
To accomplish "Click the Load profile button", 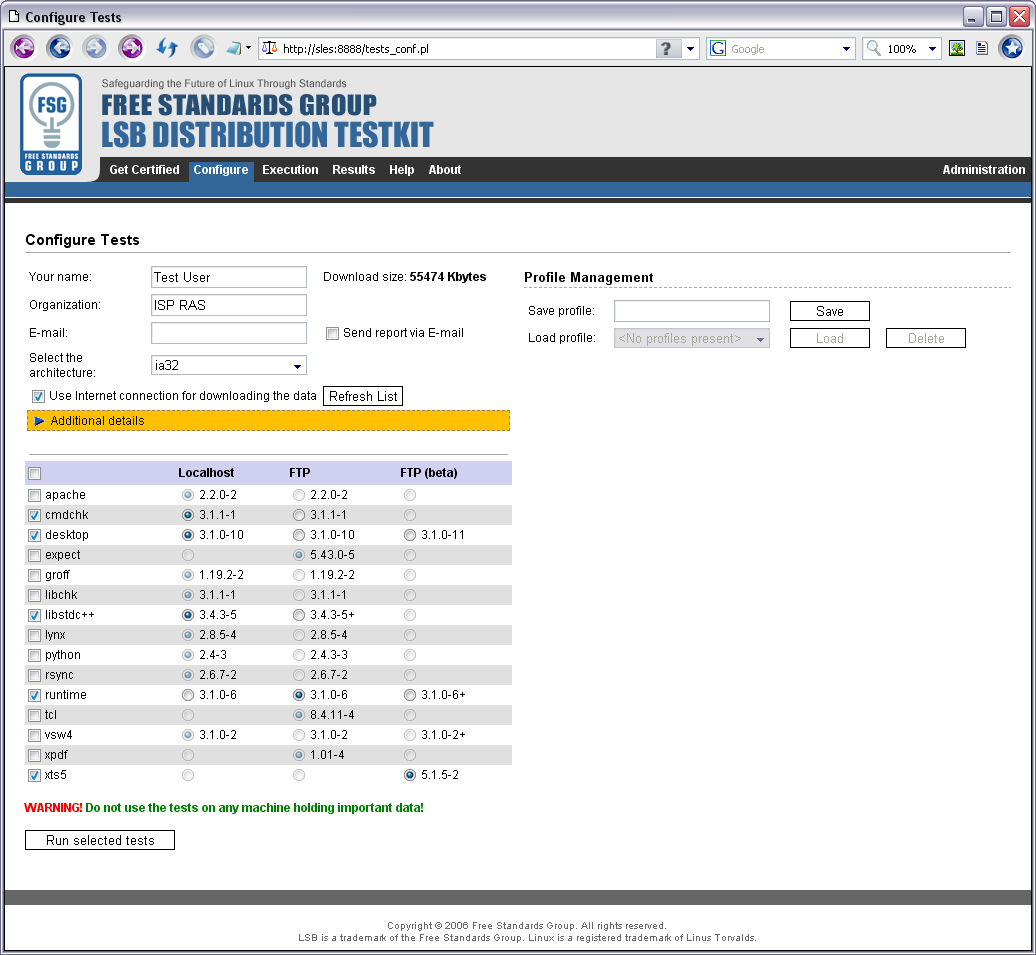I will [x=830, y=338].
